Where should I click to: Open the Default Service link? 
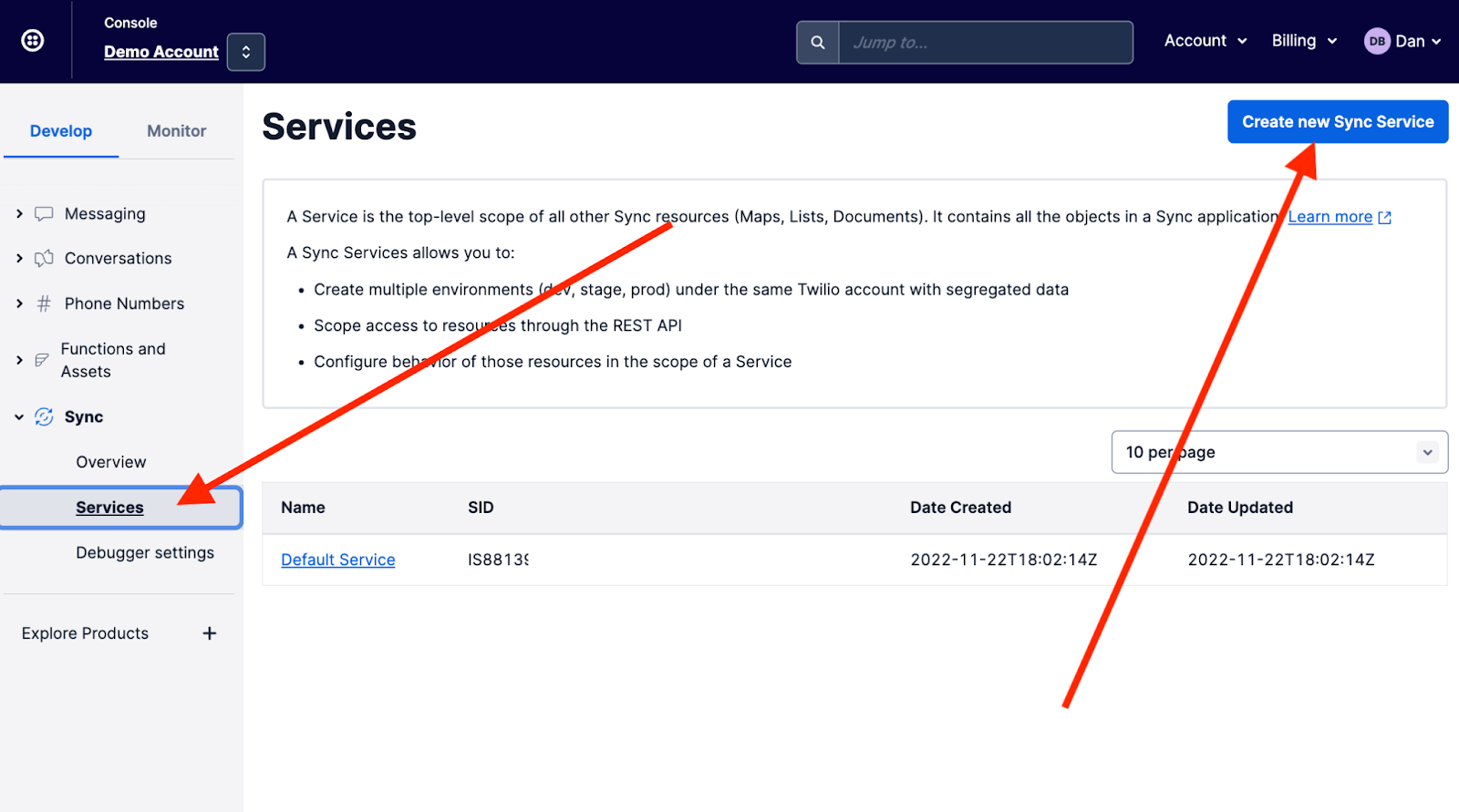pyautogui.click(x=338, y=560)
